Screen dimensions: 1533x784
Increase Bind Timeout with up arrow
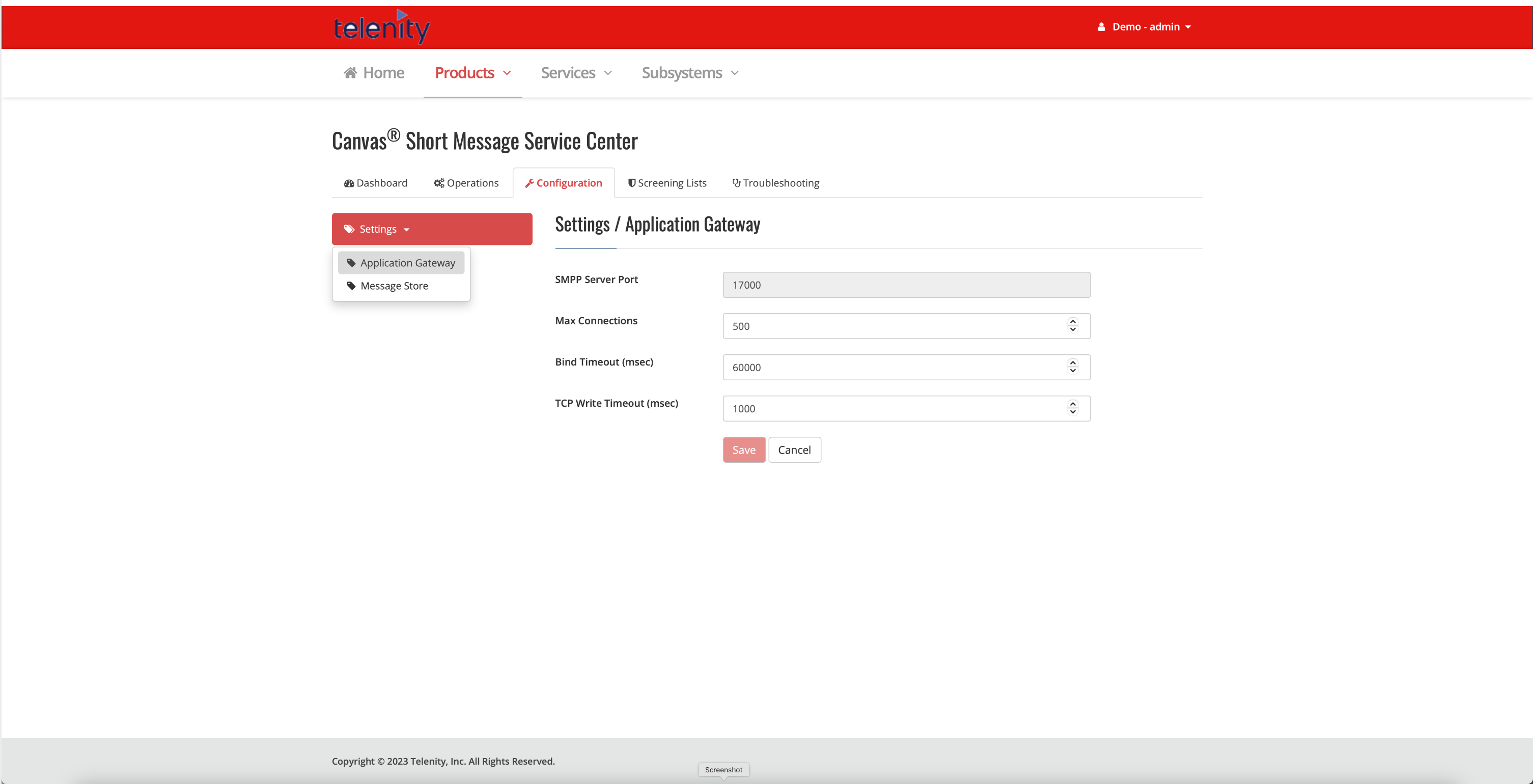[1072, 363]
